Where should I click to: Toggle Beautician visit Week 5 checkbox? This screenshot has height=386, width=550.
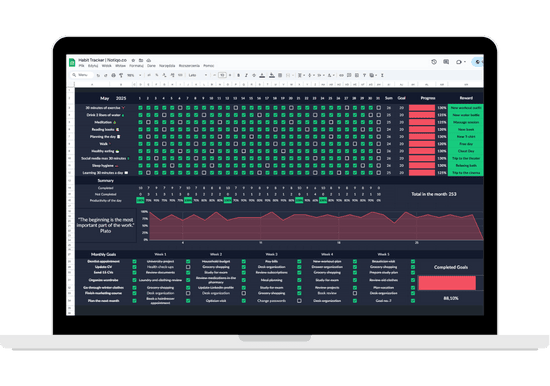coord(413,261)
